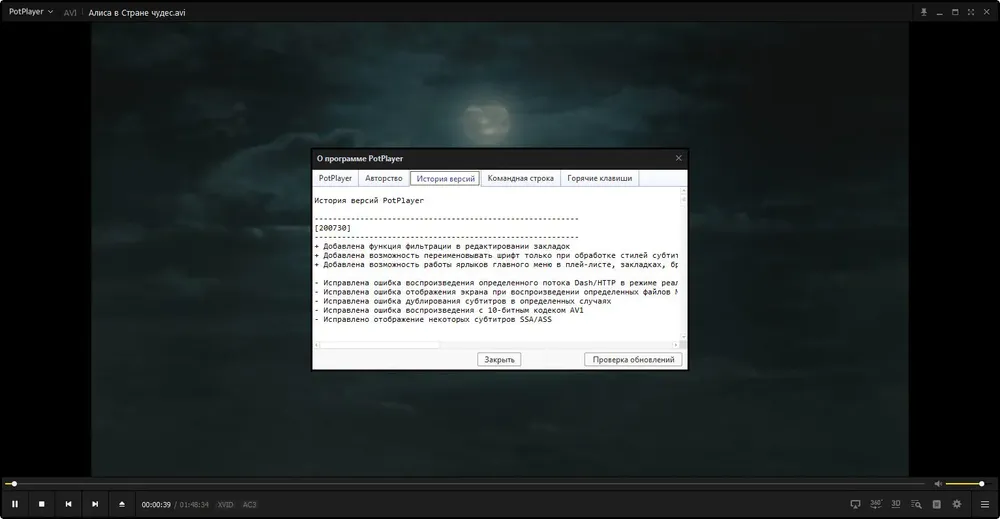Viewport: 1000px width, 519px height.
Task: Open the Командная строка tab
Action: pyautogui.click(x=520, y=179)
